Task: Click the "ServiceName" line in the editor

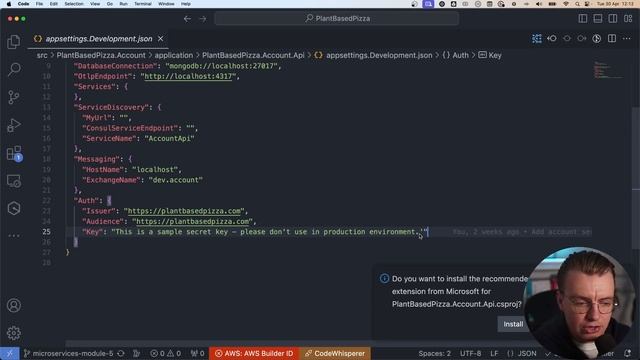Action: 138,138
